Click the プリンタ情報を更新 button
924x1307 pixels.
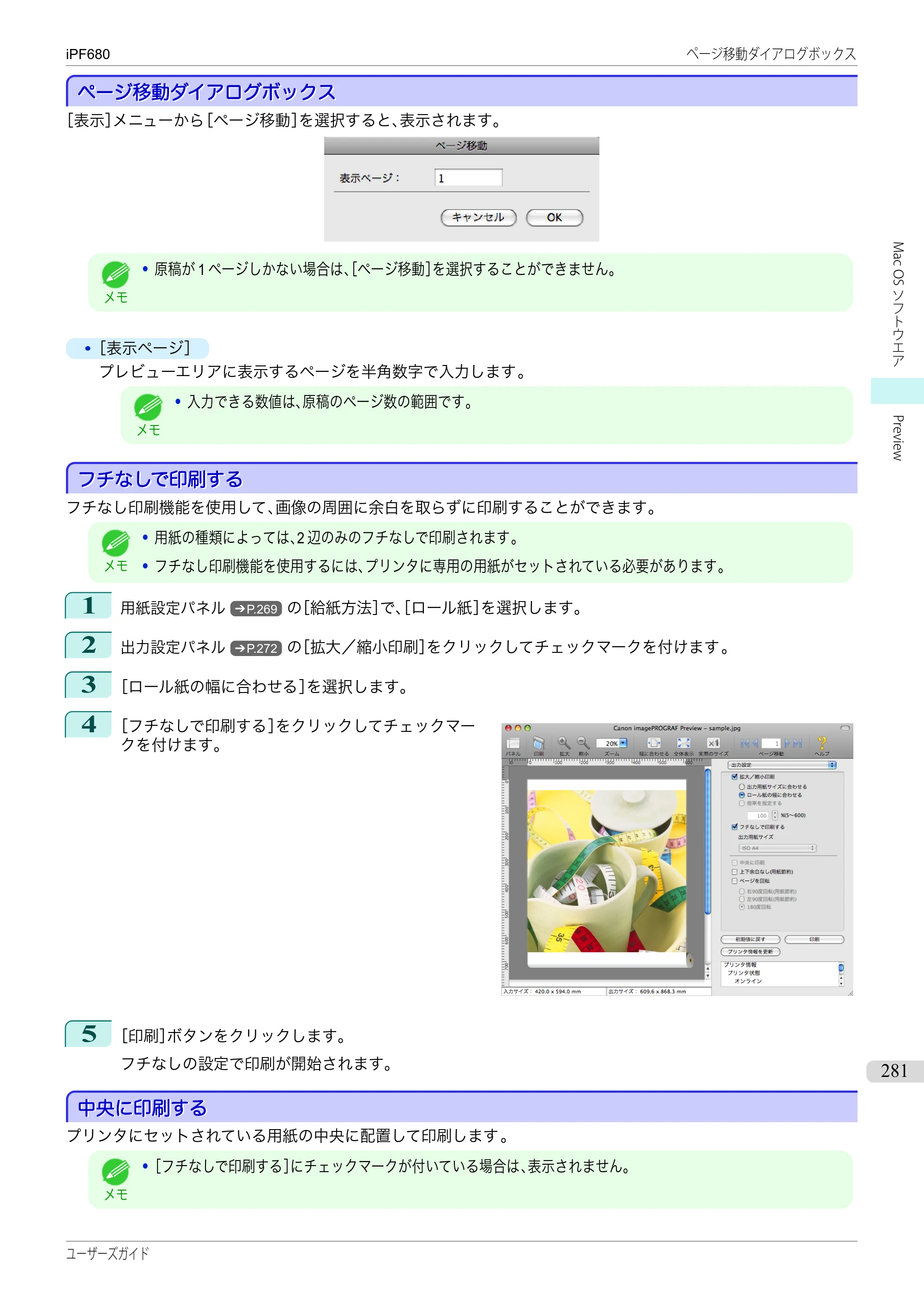pos(750,952)
